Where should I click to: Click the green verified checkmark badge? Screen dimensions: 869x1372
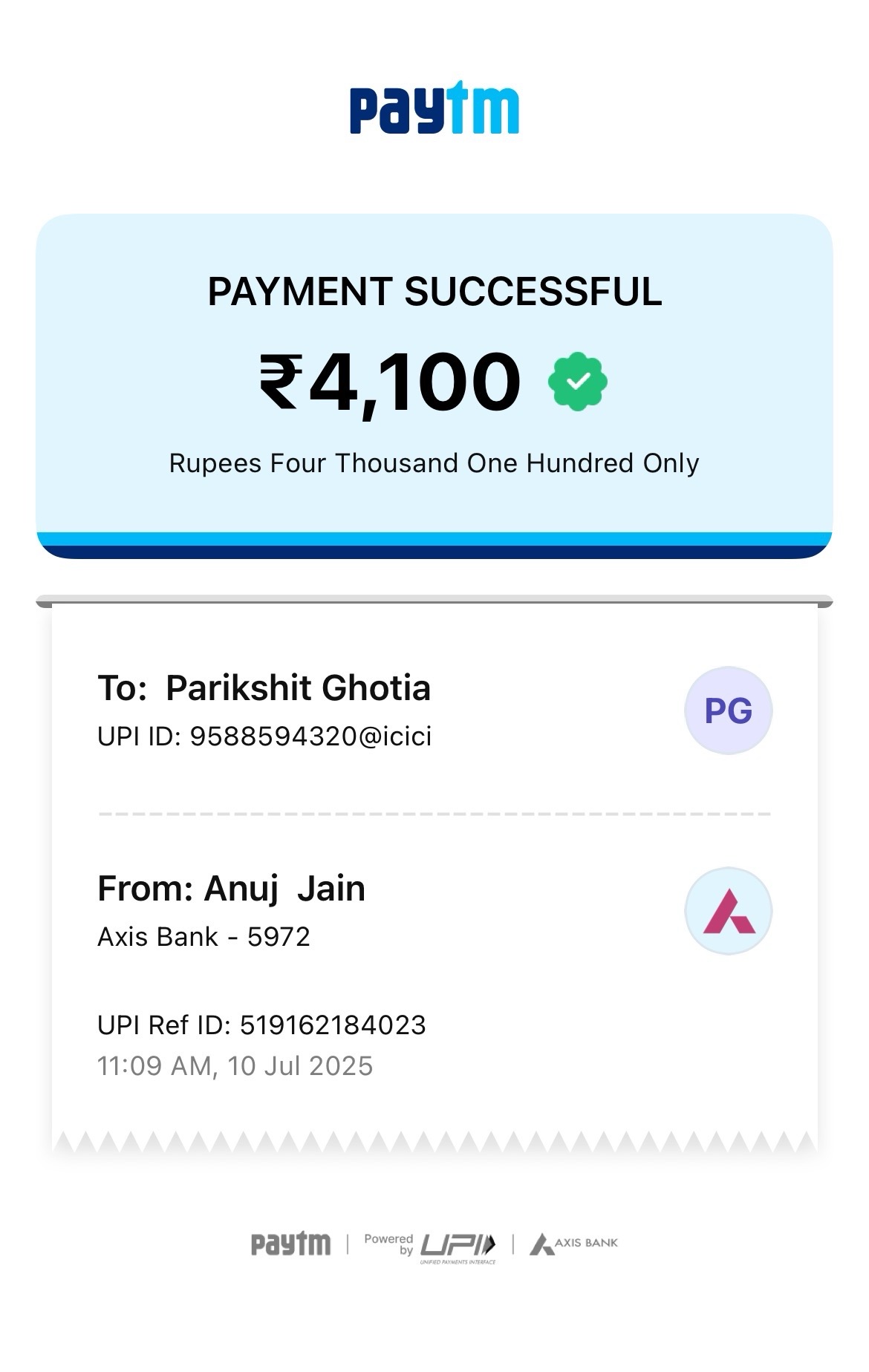[x=577, y=382]
